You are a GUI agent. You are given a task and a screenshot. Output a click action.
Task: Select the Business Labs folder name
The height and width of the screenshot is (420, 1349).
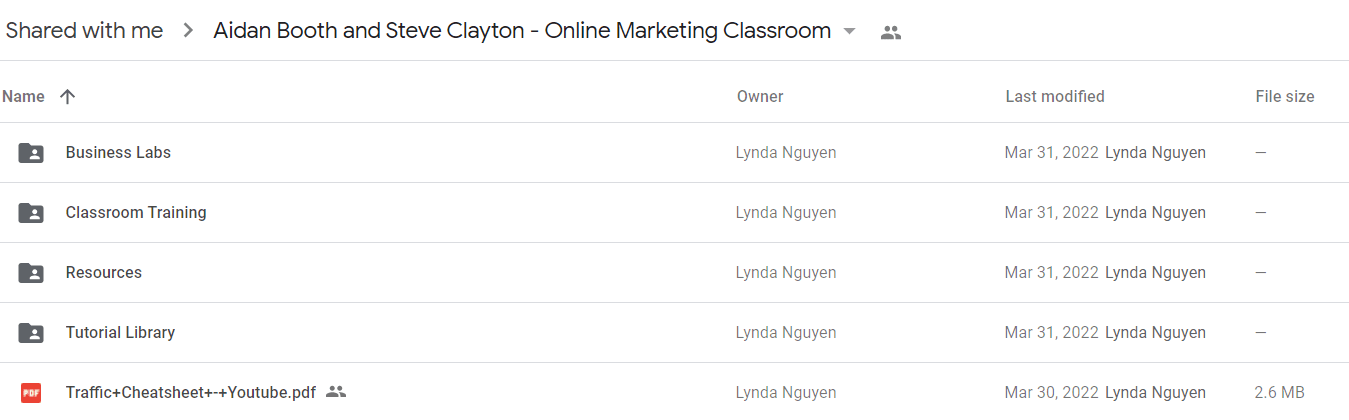point(118,153)
